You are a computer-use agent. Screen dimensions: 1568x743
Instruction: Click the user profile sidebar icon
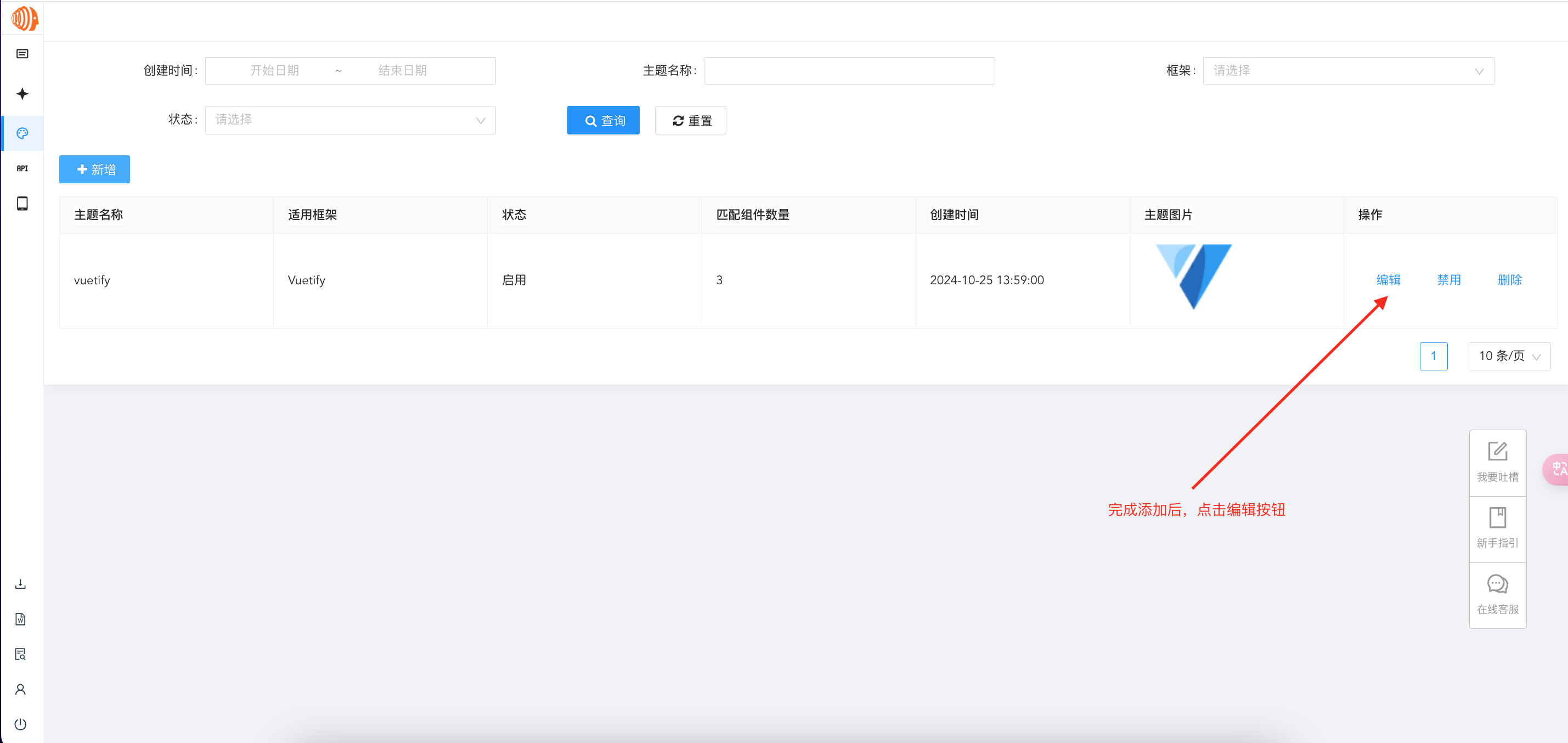[x=20, y=689]
